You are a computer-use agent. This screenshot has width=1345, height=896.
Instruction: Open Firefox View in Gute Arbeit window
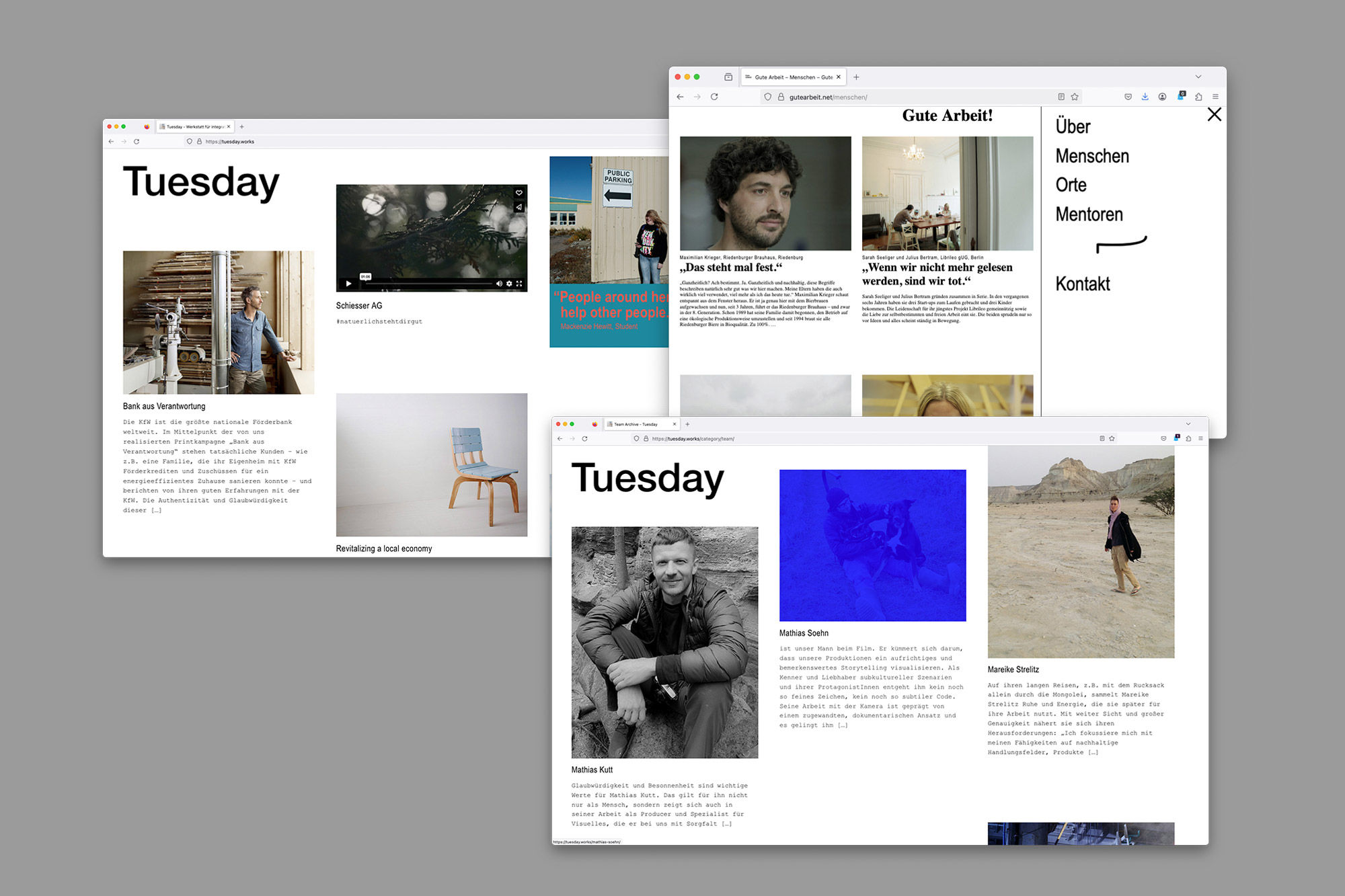click(x=728, y=77)
